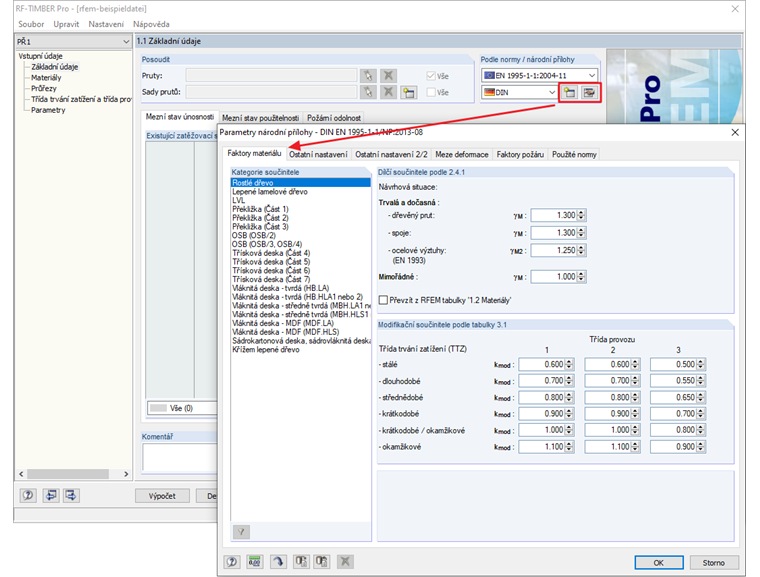Click units and decimal places icon in dialog
760x577 pixels.
[x=254, y=562]
